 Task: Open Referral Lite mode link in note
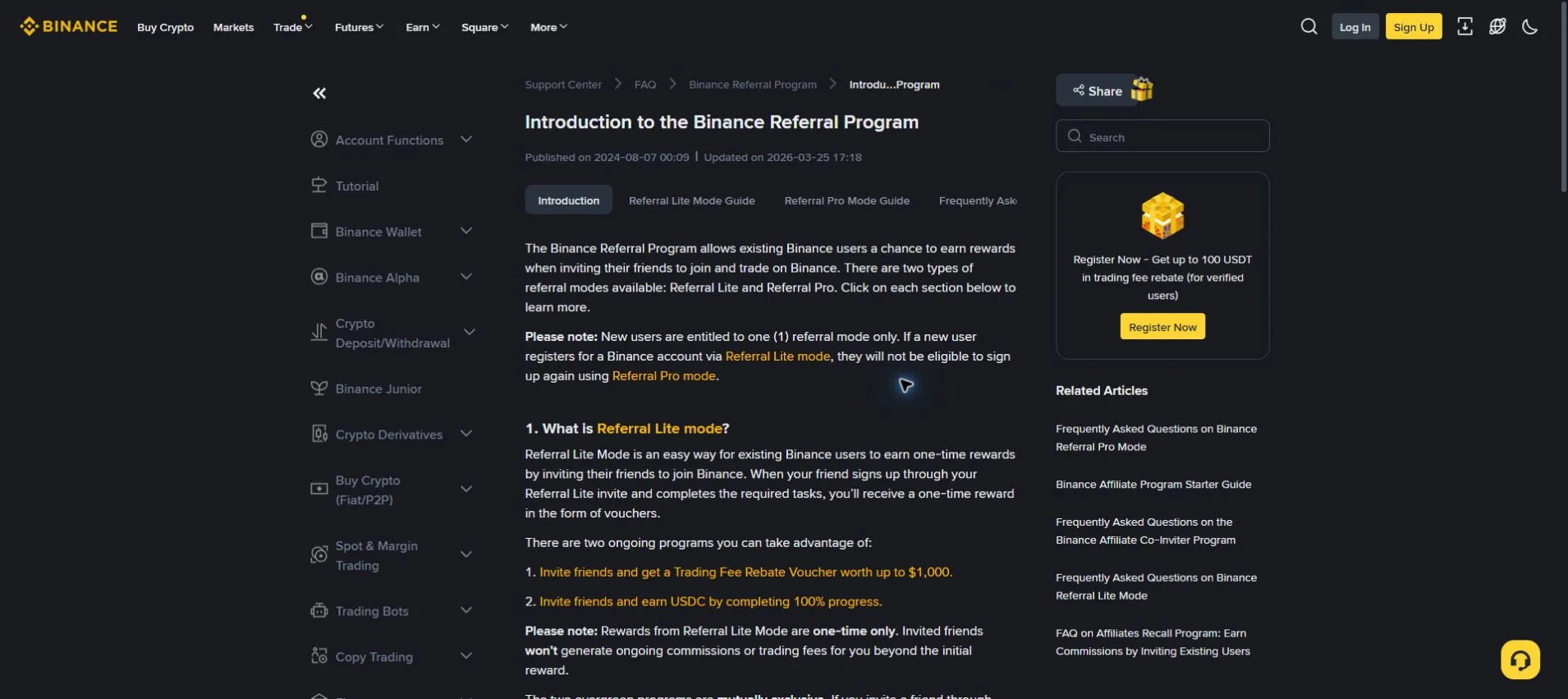[x=777, y=356]
